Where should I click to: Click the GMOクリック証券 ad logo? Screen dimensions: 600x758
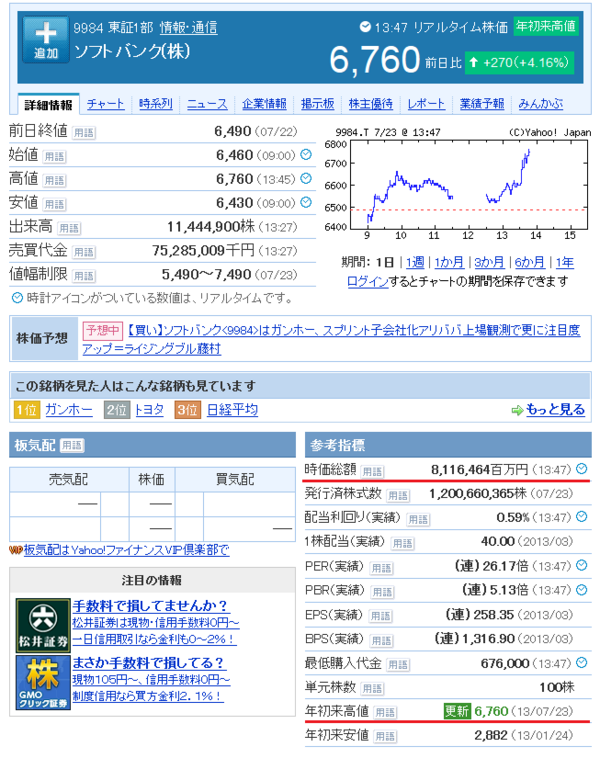(x=43, y=683)
